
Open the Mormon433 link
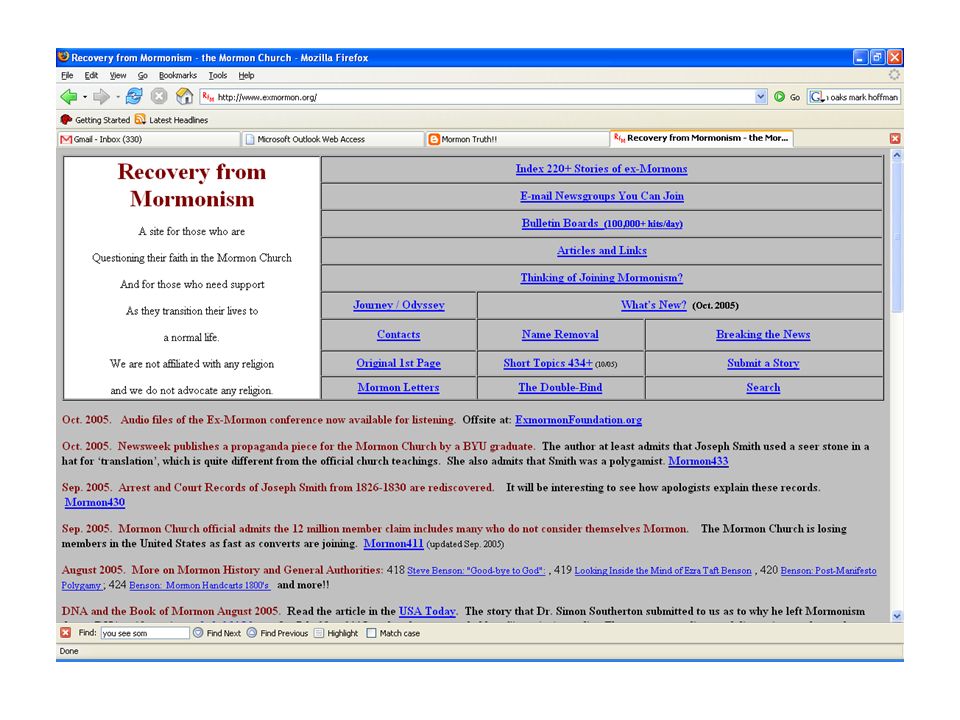coord(698,461)
